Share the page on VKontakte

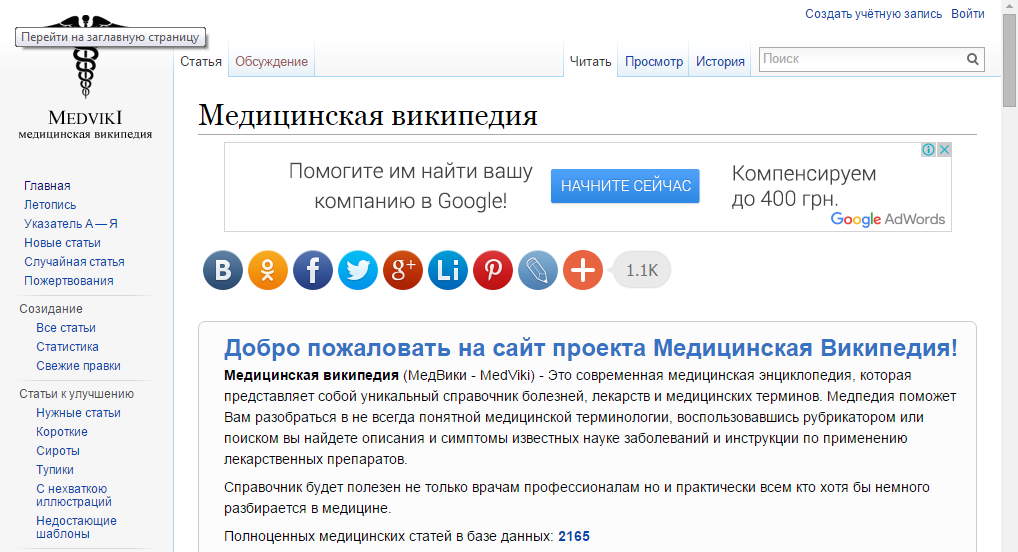[223, 270]
